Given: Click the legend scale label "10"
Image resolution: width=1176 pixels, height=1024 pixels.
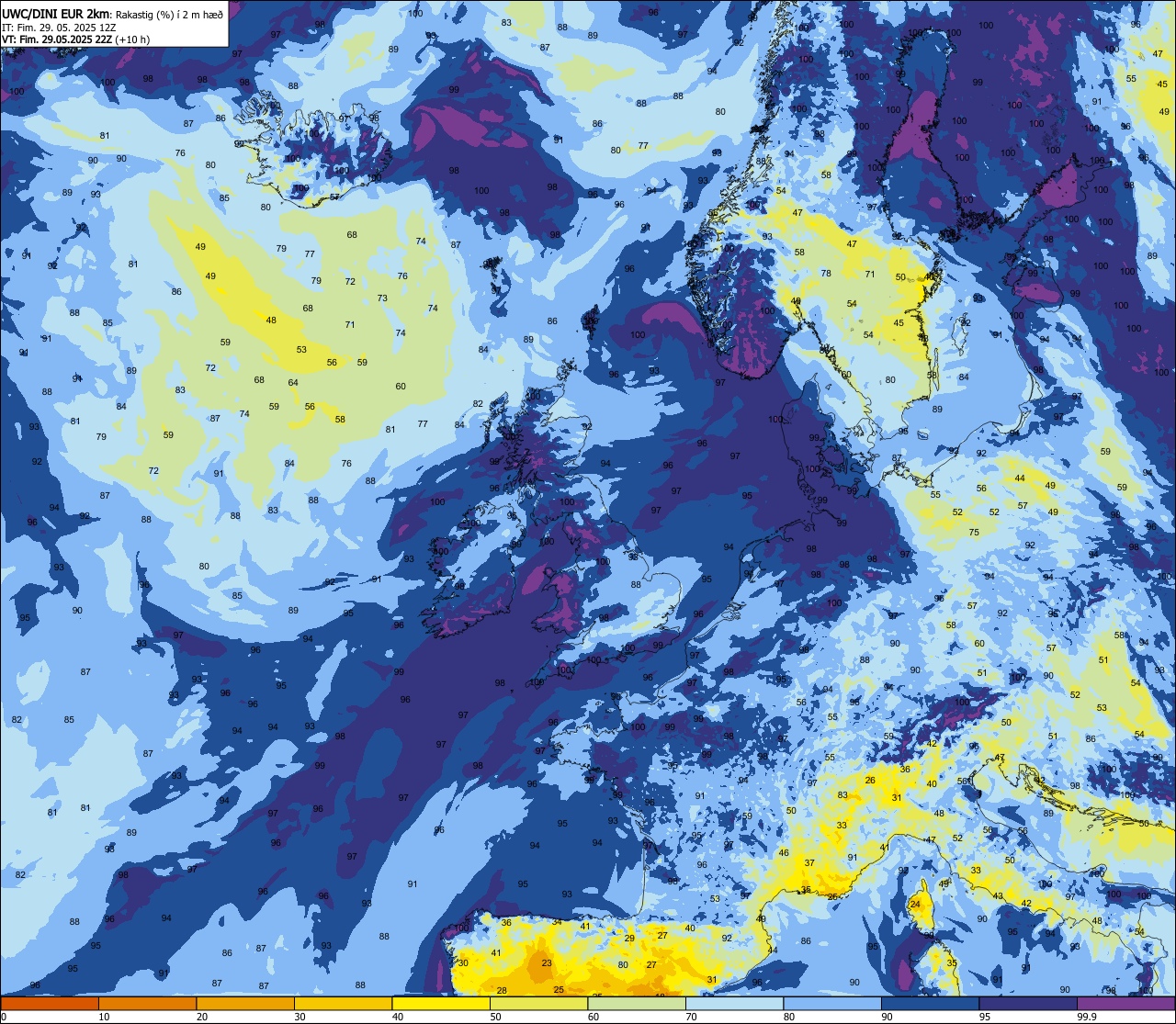Looking at the screenshot, I should pyautogui.click(x=105, y=1017).
